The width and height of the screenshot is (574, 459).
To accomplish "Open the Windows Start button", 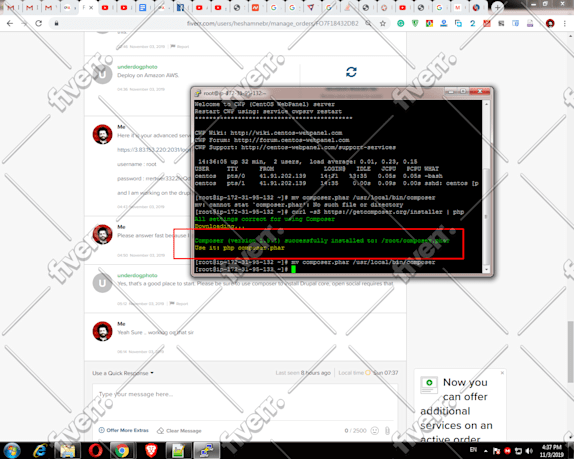I will tap(12, 451).
